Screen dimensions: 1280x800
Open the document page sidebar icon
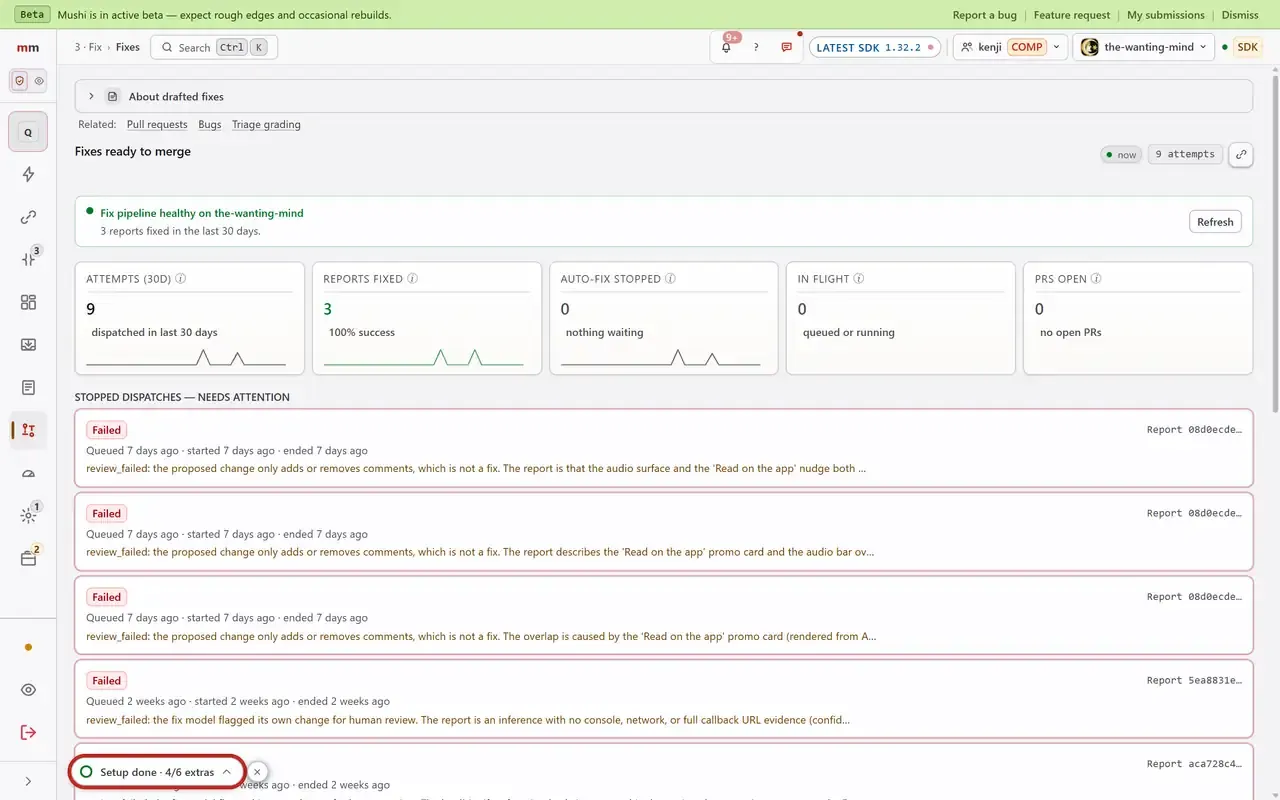tap(28, 387)
